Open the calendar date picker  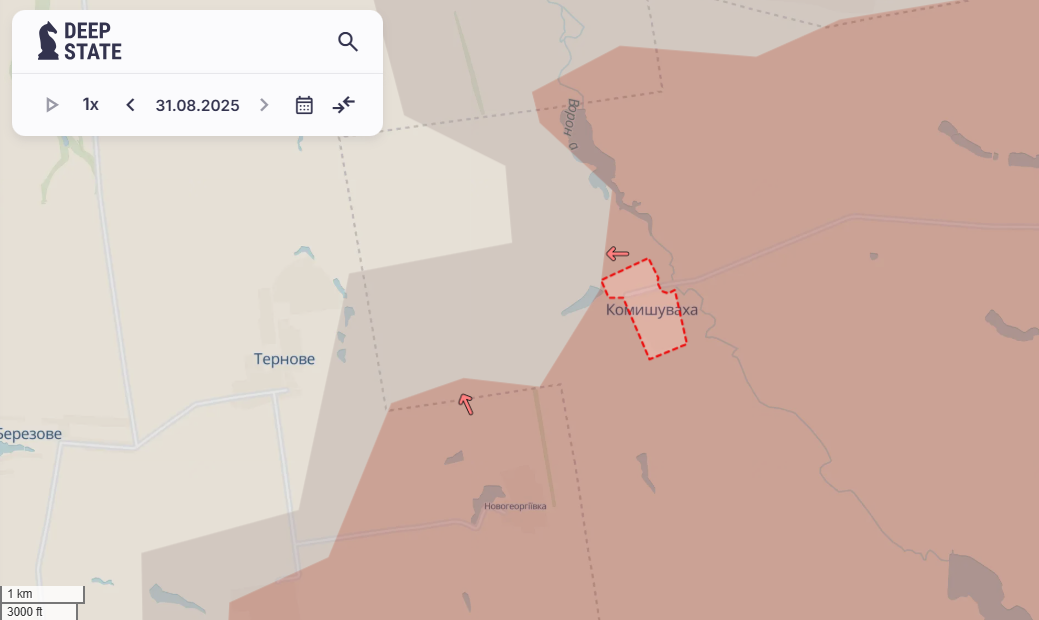tap(304, 105)
